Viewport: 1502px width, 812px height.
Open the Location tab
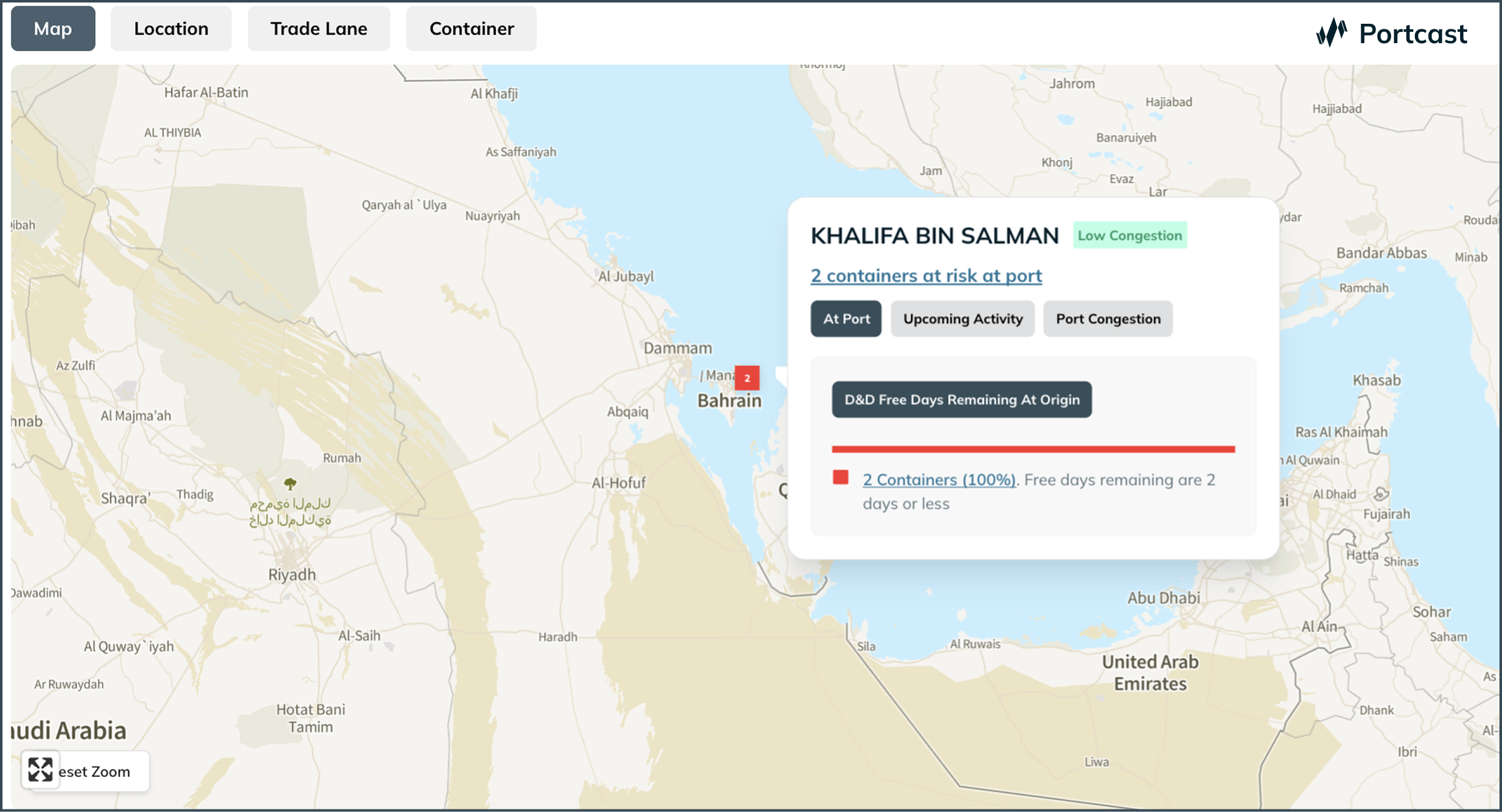point(170,28)
